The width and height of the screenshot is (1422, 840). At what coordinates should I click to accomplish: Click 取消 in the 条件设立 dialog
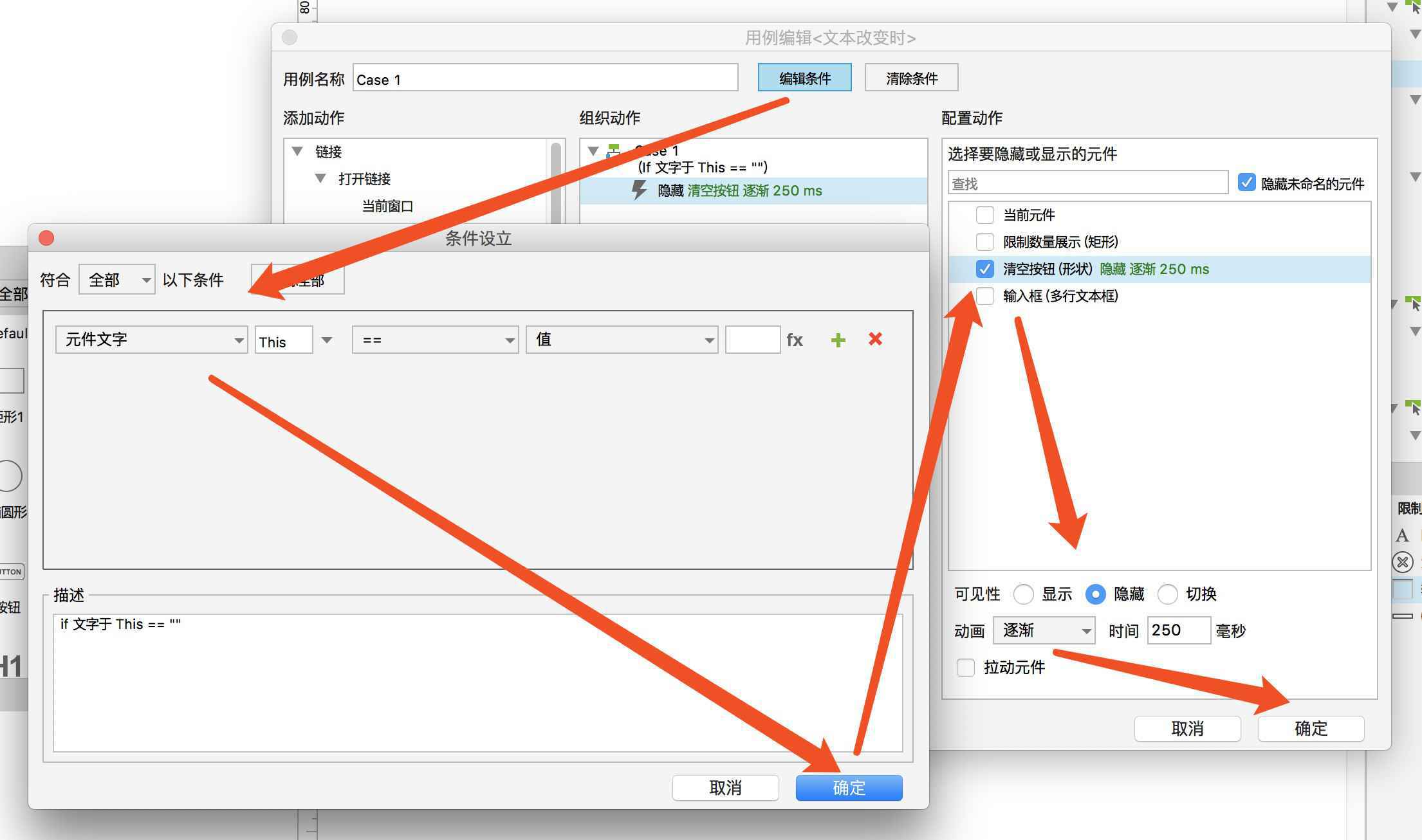(726, 788)
